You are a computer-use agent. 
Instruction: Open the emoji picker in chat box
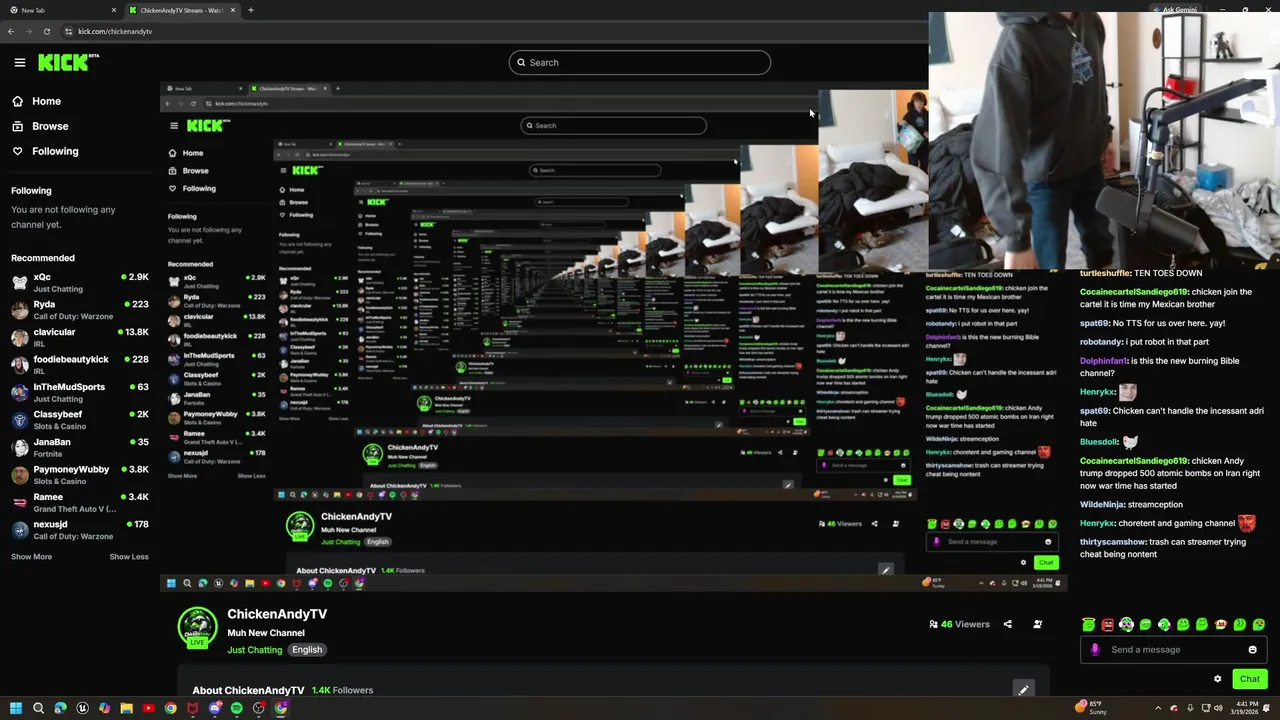point(1252,649)
